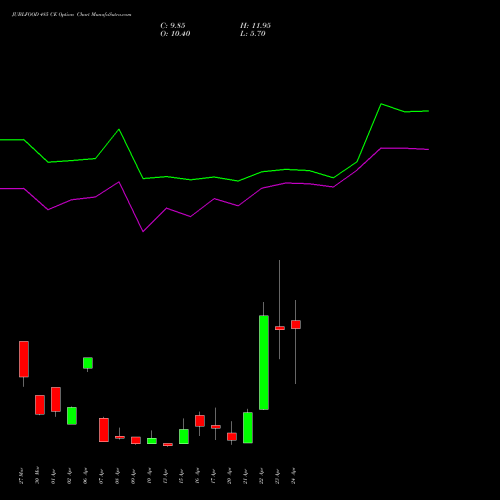Click the tall green candle above 22 Apr
The image size is (500, 500).
click(x=264, y=362)
